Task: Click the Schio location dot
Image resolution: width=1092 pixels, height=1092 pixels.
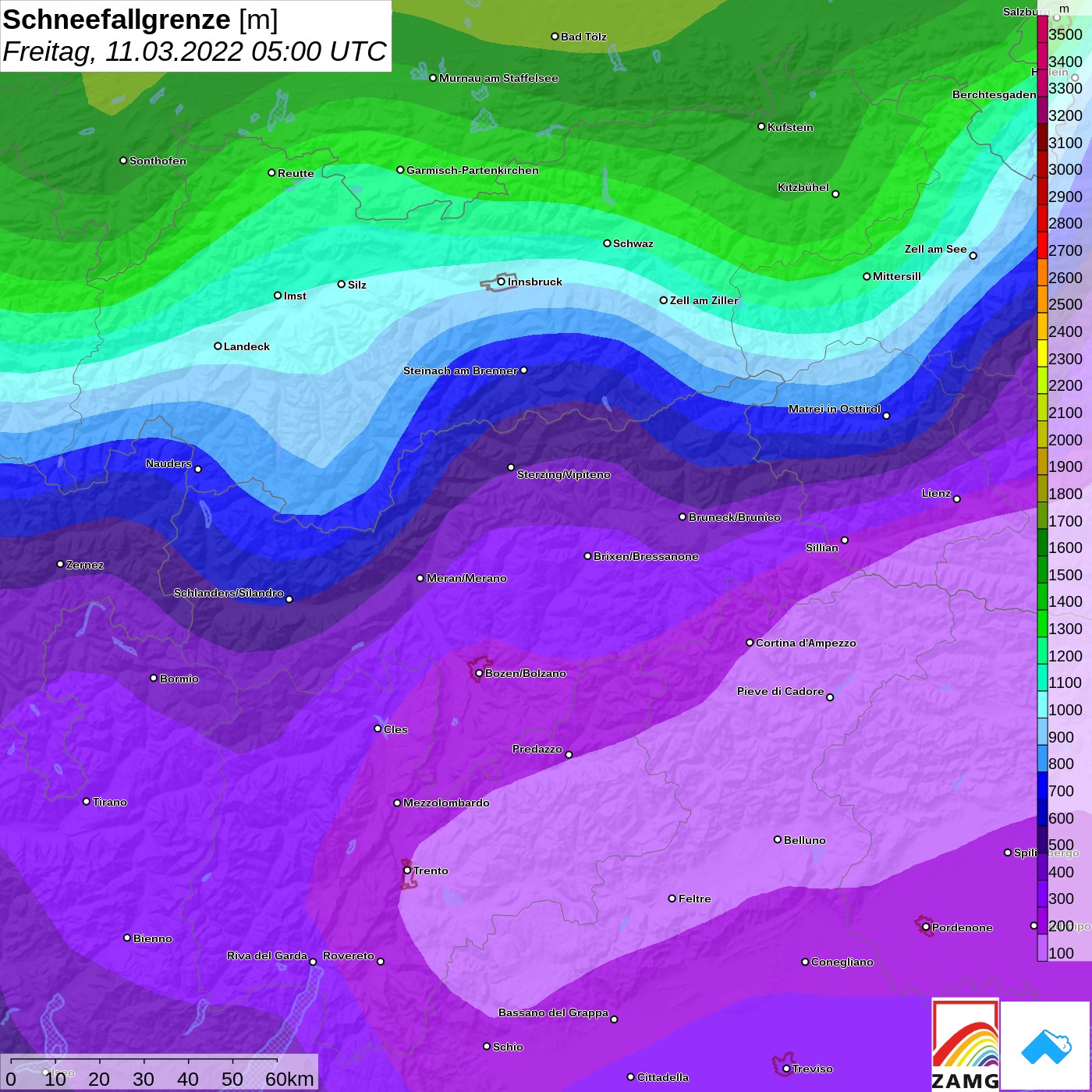Action: click(487, 1046)
